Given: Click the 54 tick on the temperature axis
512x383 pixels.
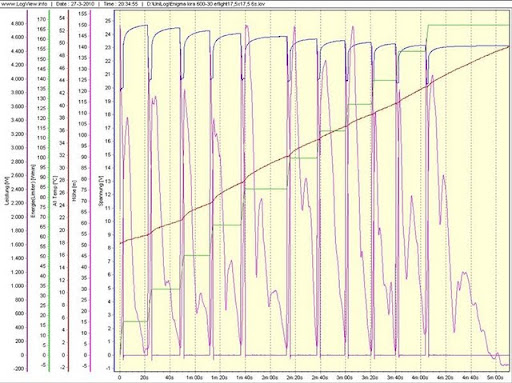Looking at the screenshot, I should coord(62,18).
